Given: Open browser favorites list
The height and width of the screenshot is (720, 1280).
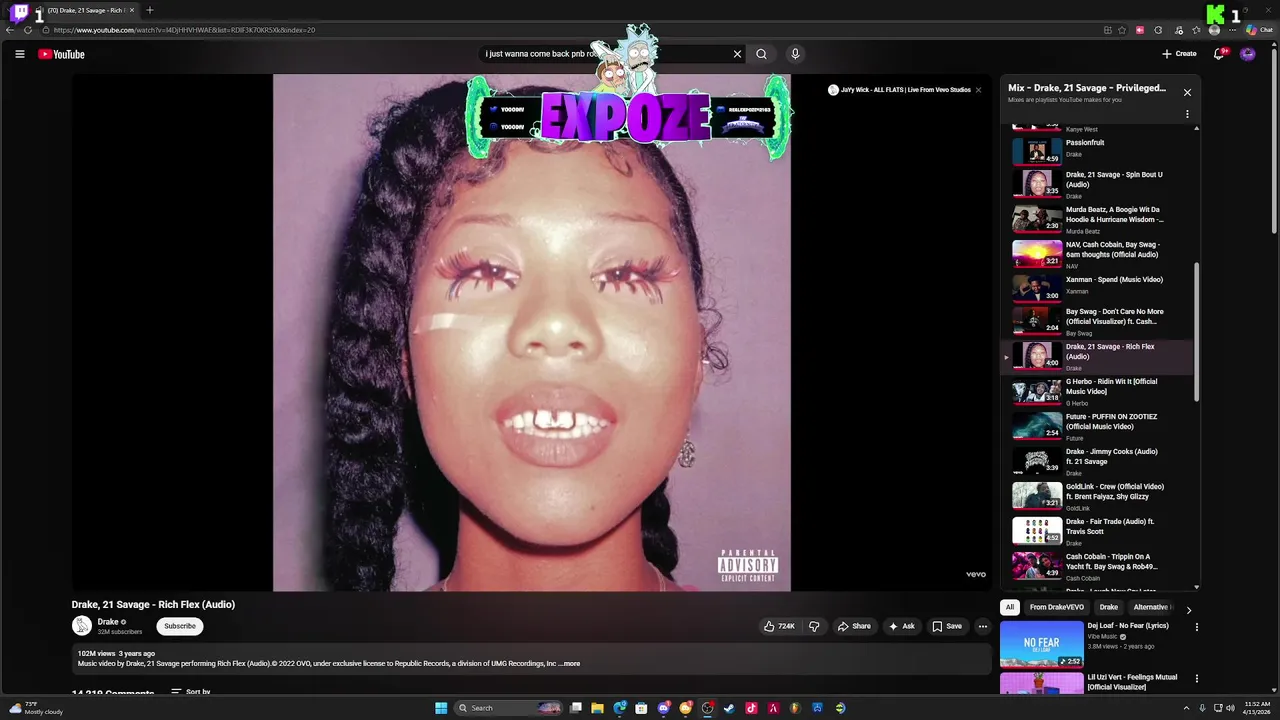Looking at the screenshot, I should 1196,30.
